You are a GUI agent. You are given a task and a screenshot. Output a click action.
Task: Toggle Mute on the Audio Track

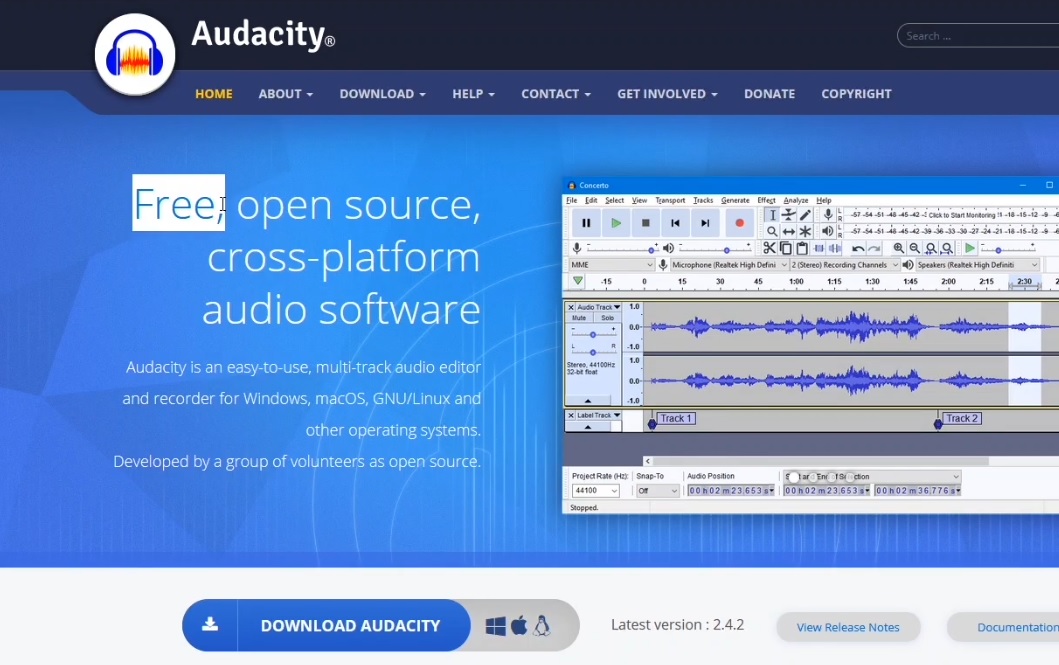(579, 318)
